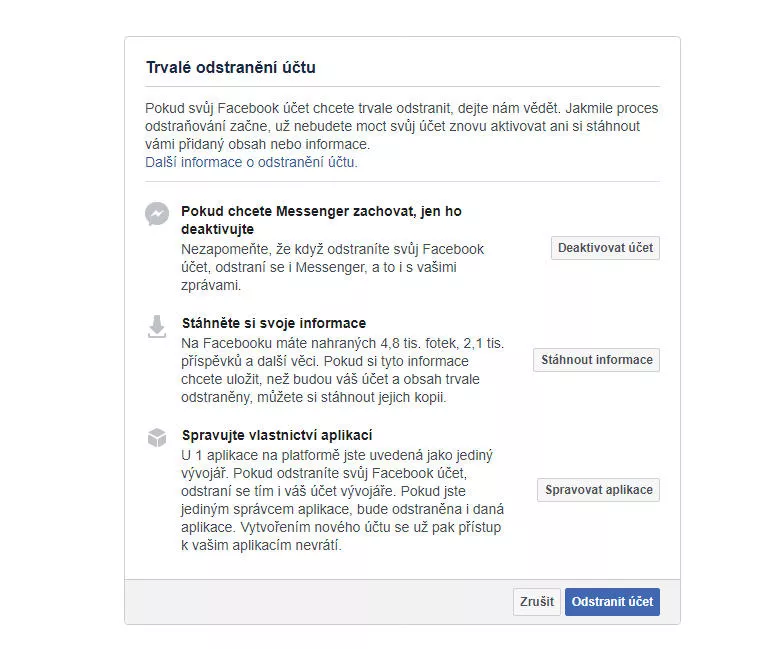The image size is (758, 649).
Task: Click the divider line below the dialog title
Action: click(402, 87)
